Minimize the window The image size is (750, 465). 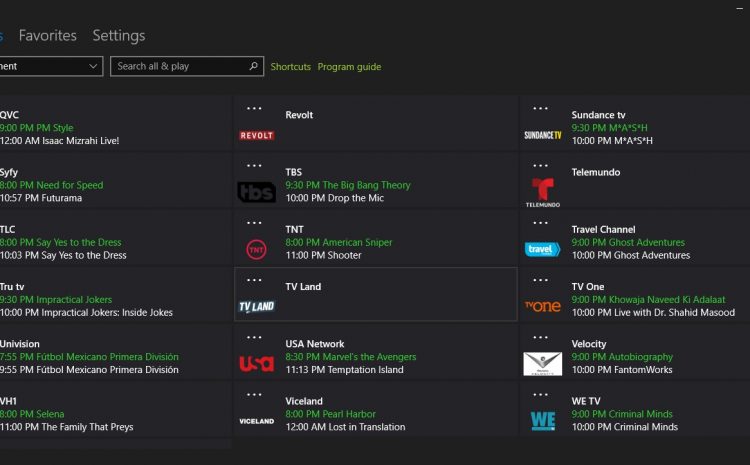pyautogui.click(x=739, y=8)
